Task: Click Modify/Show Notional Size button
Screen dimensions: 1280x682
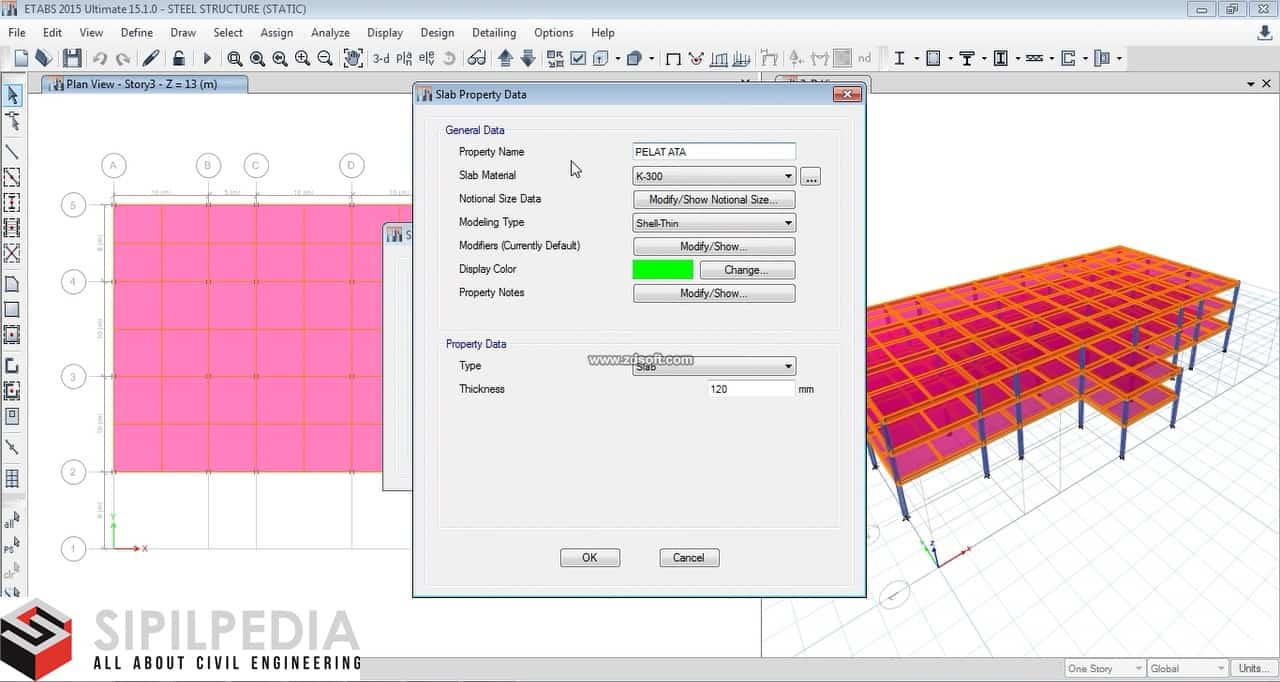Action: pyautogui.click(x=714, y=200)
